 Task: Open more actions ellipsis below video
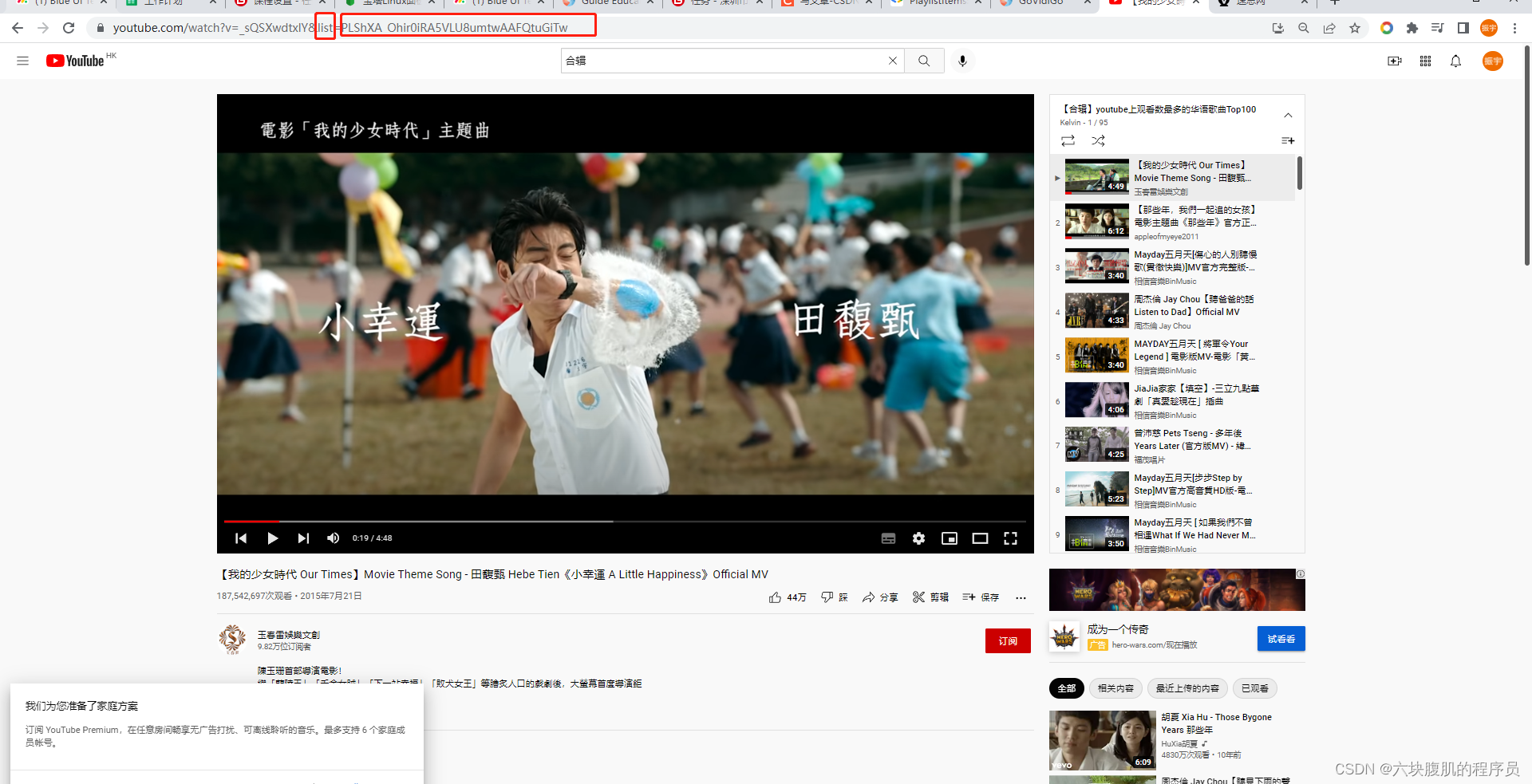click(1021, 597)
